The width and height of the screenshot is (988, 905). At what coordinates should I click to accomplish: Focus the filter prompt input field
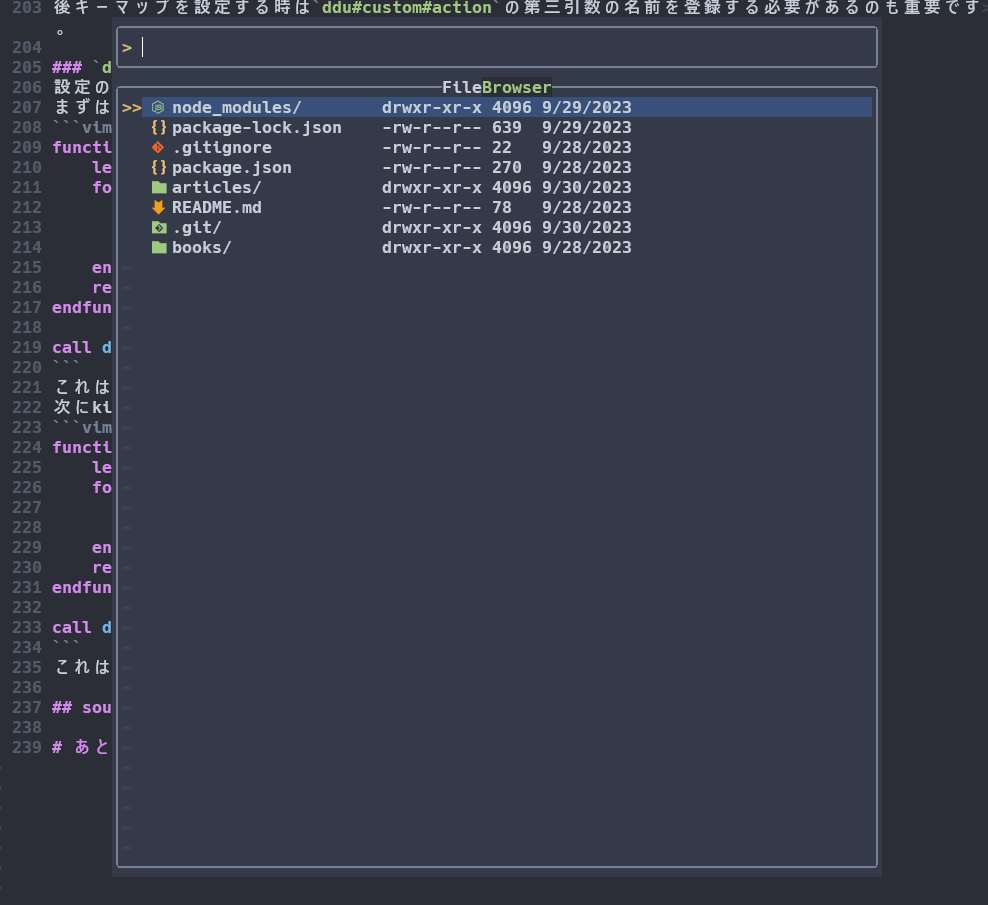tap(497, 47)
